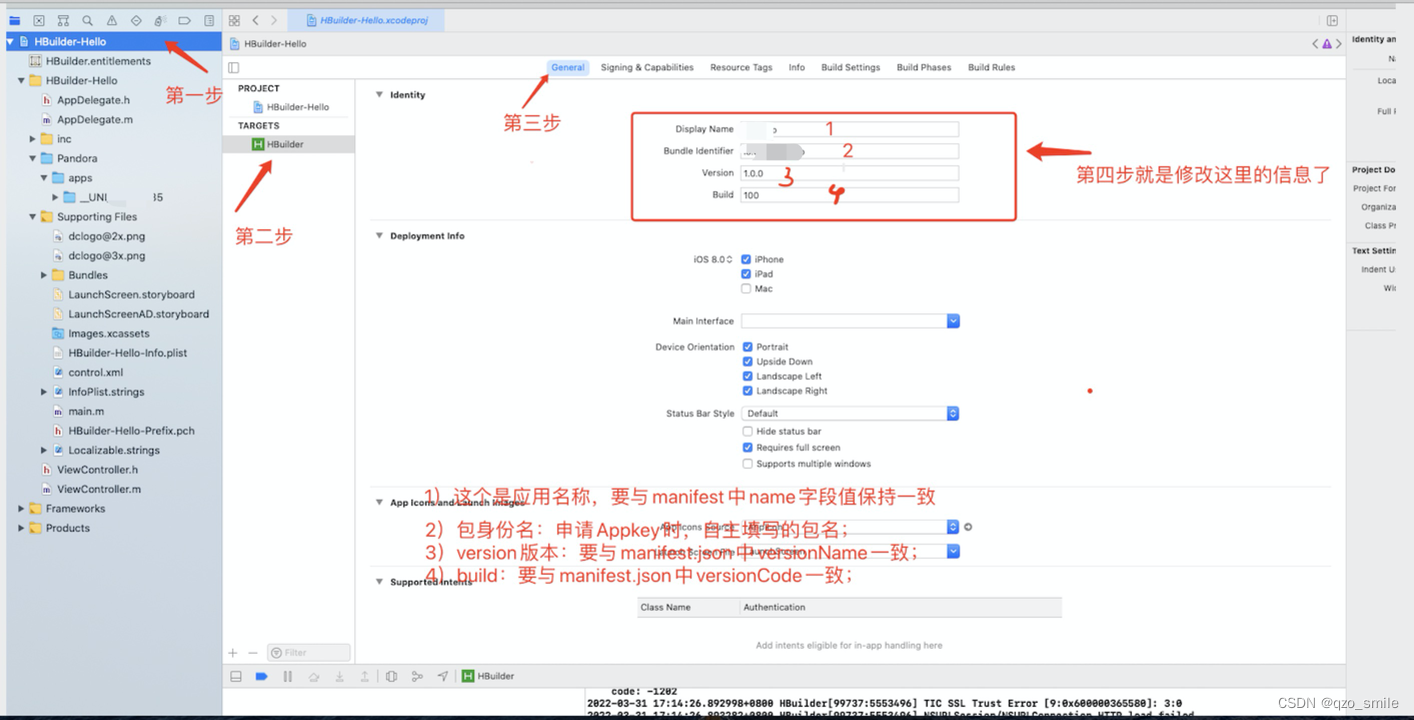Click the Version field showing 1.0.0
The width and height of the screenshot is (1414, 720).
850,173
